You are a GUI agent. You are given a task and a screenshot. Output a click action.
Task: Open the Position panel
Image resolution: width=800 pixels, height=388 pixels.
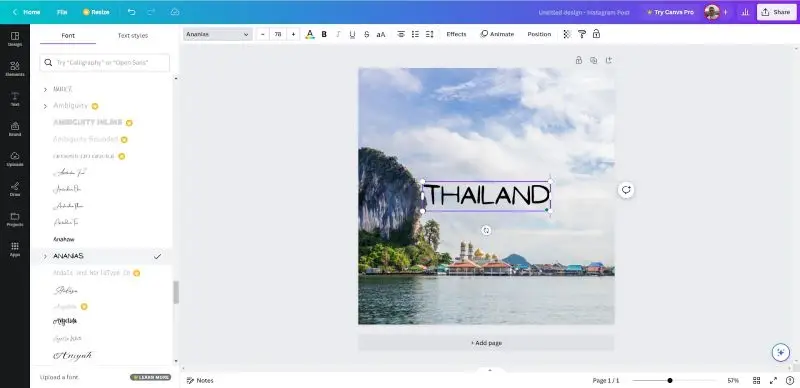coord(539,34)
